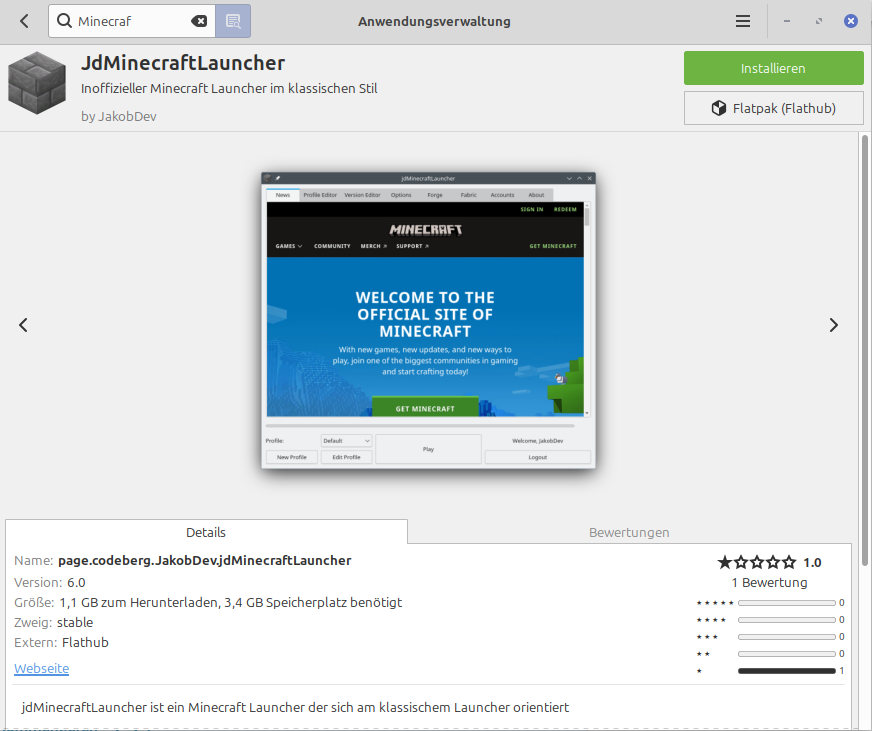
Task: Click the author text 'by JakobDev'
Action: pos(118,116)
